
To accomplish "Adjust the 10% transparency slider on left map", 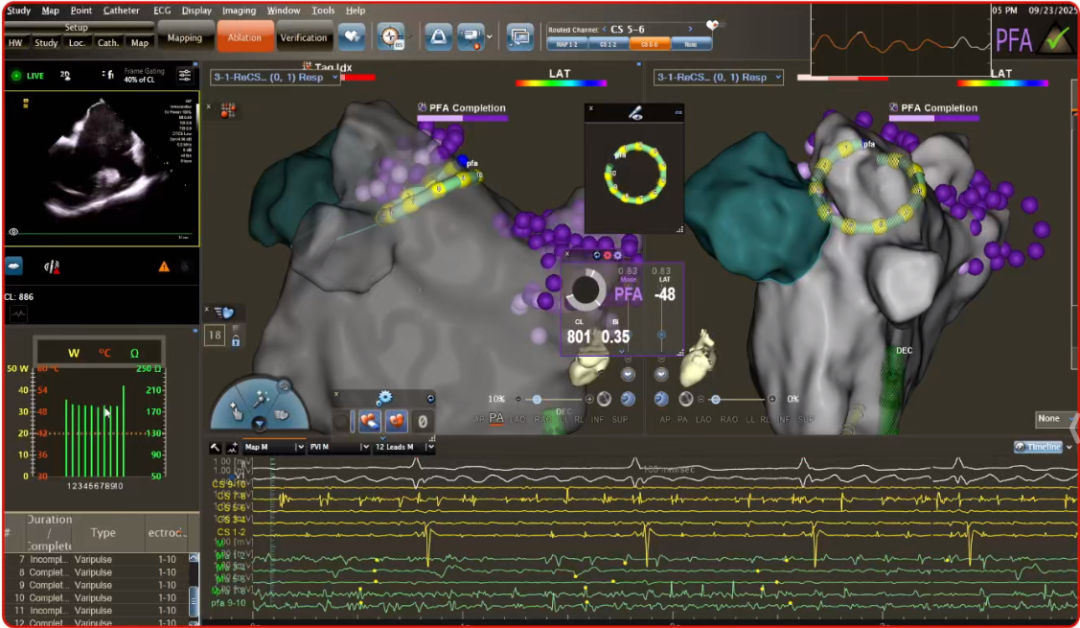I will (537, 399).
